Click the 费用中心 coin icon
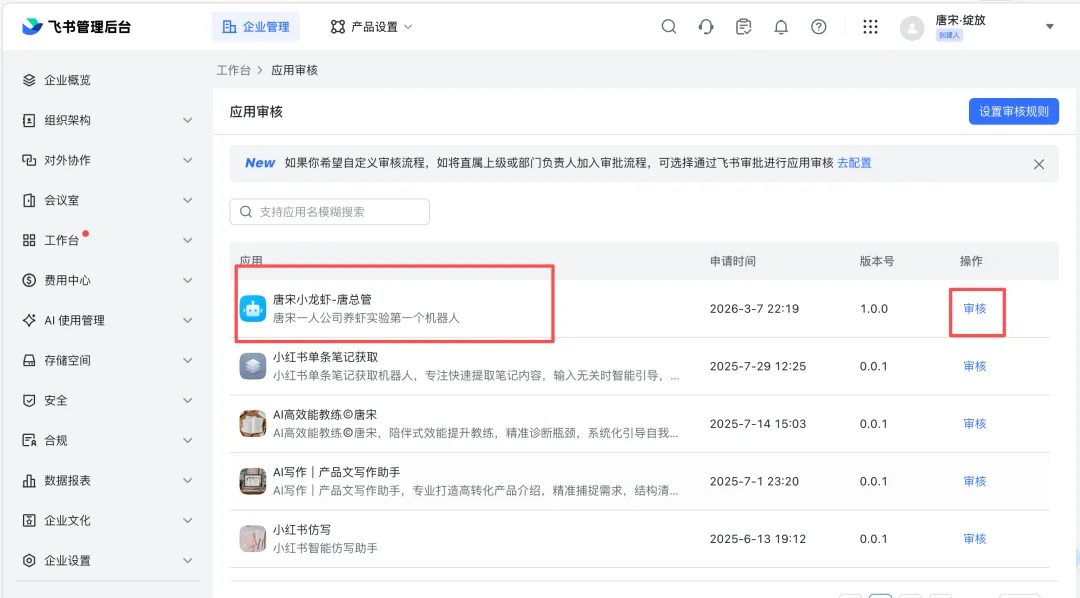1080x598 pixels. pos(29,280)
